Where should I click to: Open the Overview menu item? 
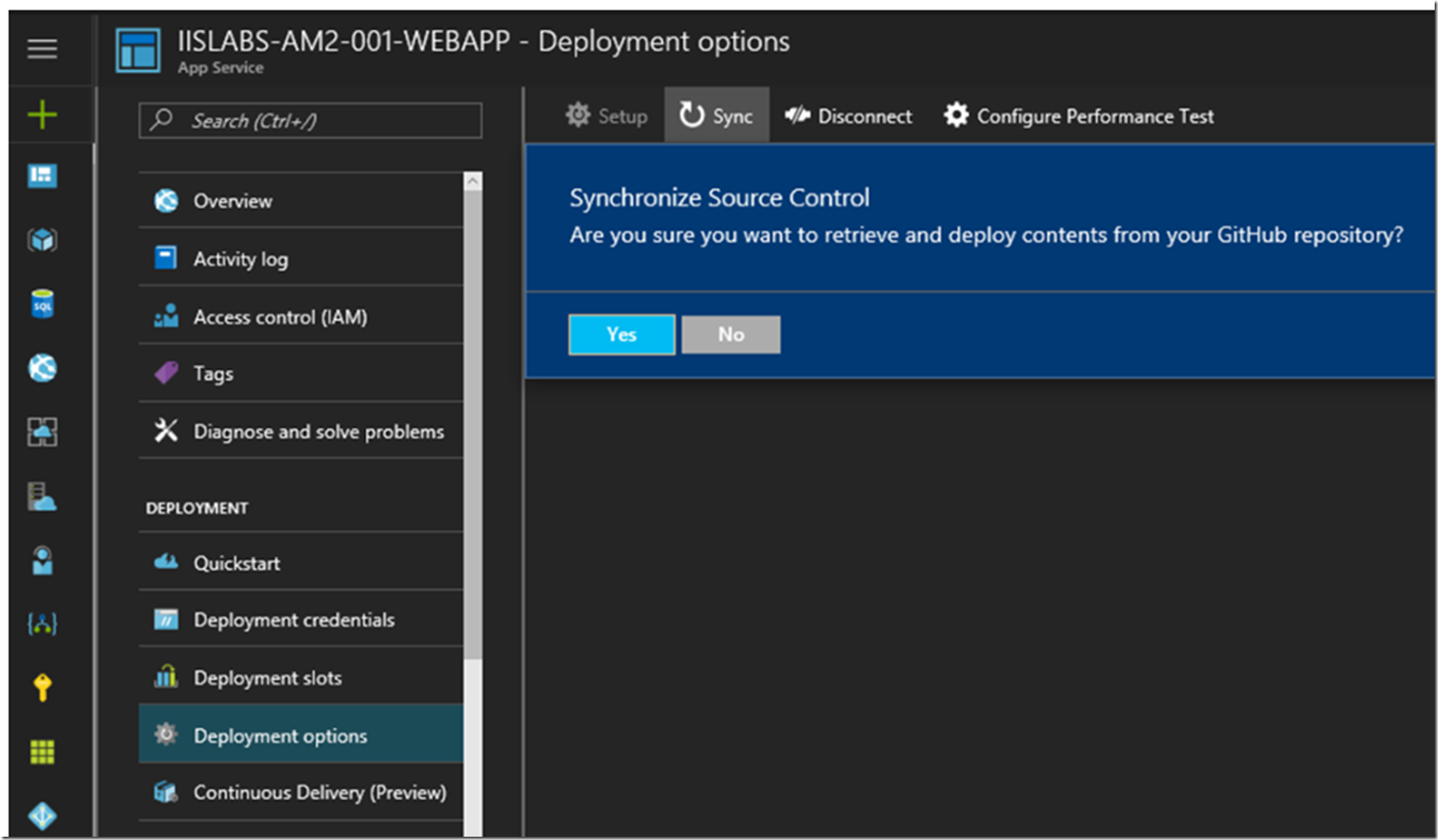coord(301,200)
